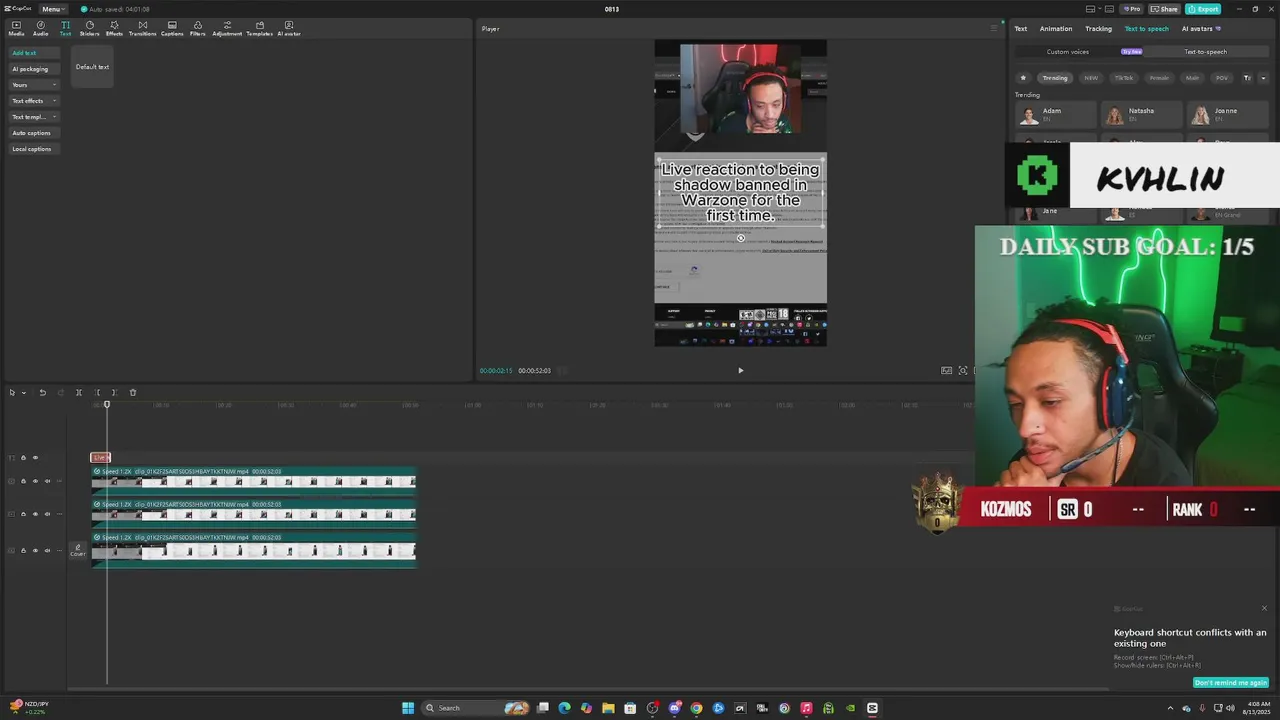Open the Stickers panel
Viewport: 1280px width, 720px height.
point(89,28)
